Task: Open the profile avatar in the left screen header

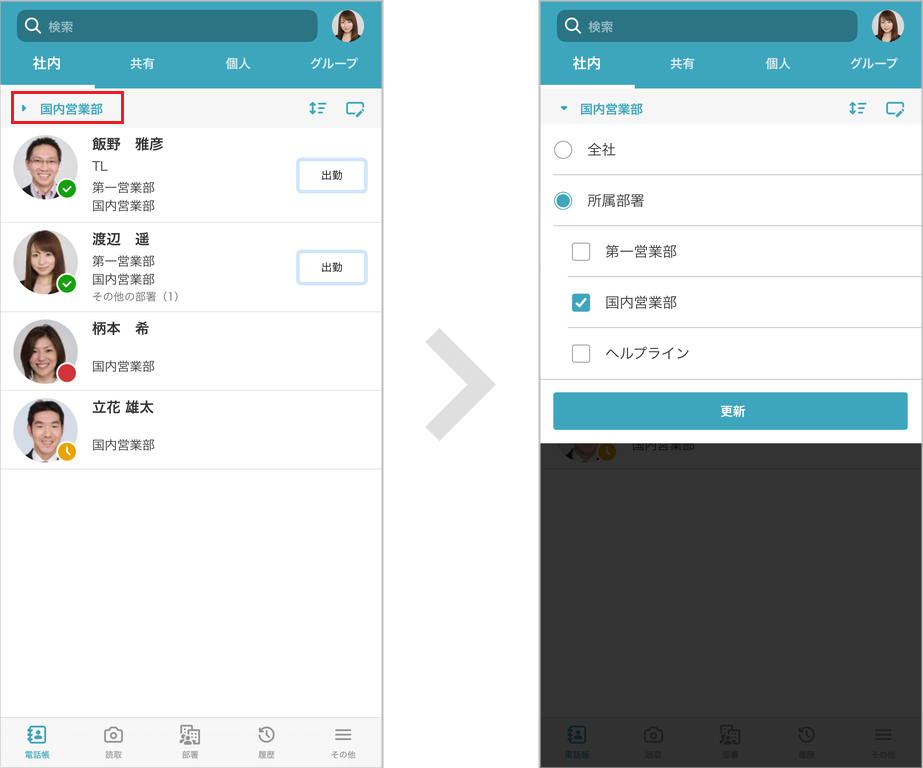Action: tap(348, 26)
